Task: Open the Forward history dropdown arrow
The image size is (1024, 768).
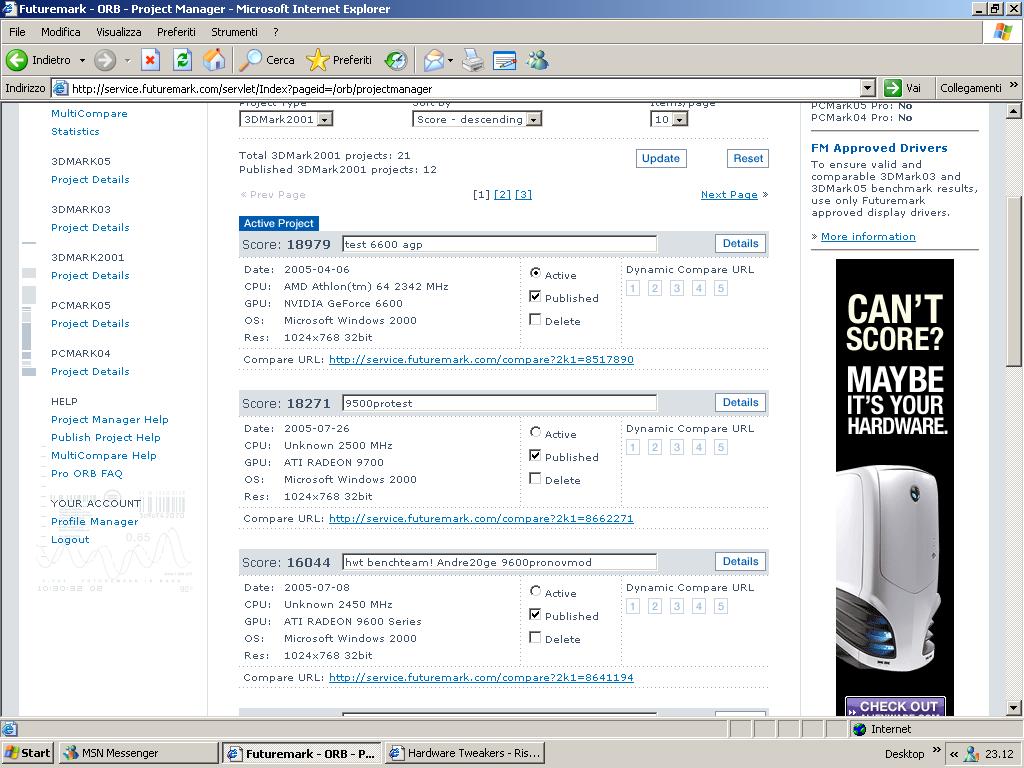Action: [127, 60]
